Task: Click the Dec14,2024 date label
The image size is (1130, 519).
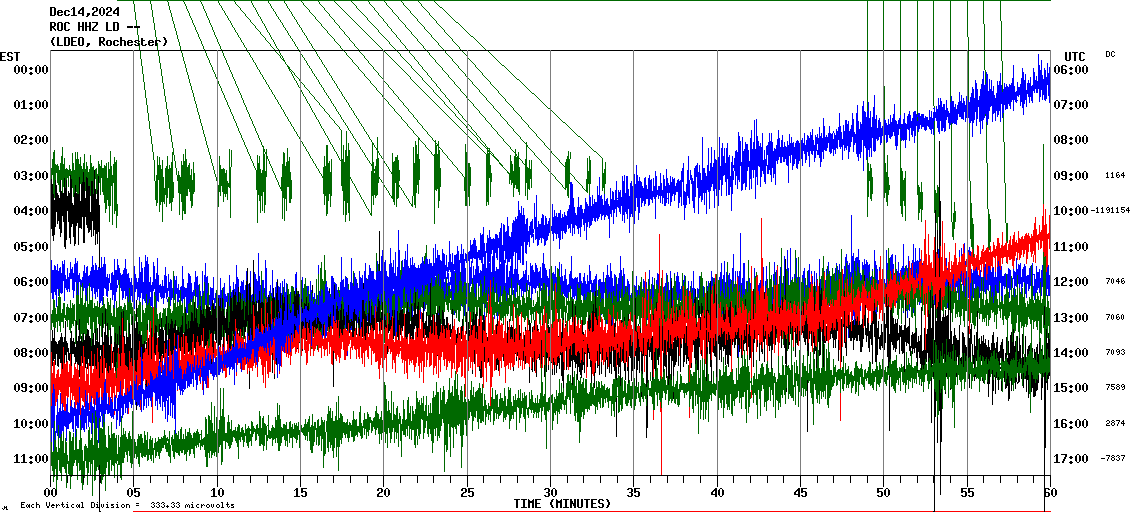Action: [84, 12]
